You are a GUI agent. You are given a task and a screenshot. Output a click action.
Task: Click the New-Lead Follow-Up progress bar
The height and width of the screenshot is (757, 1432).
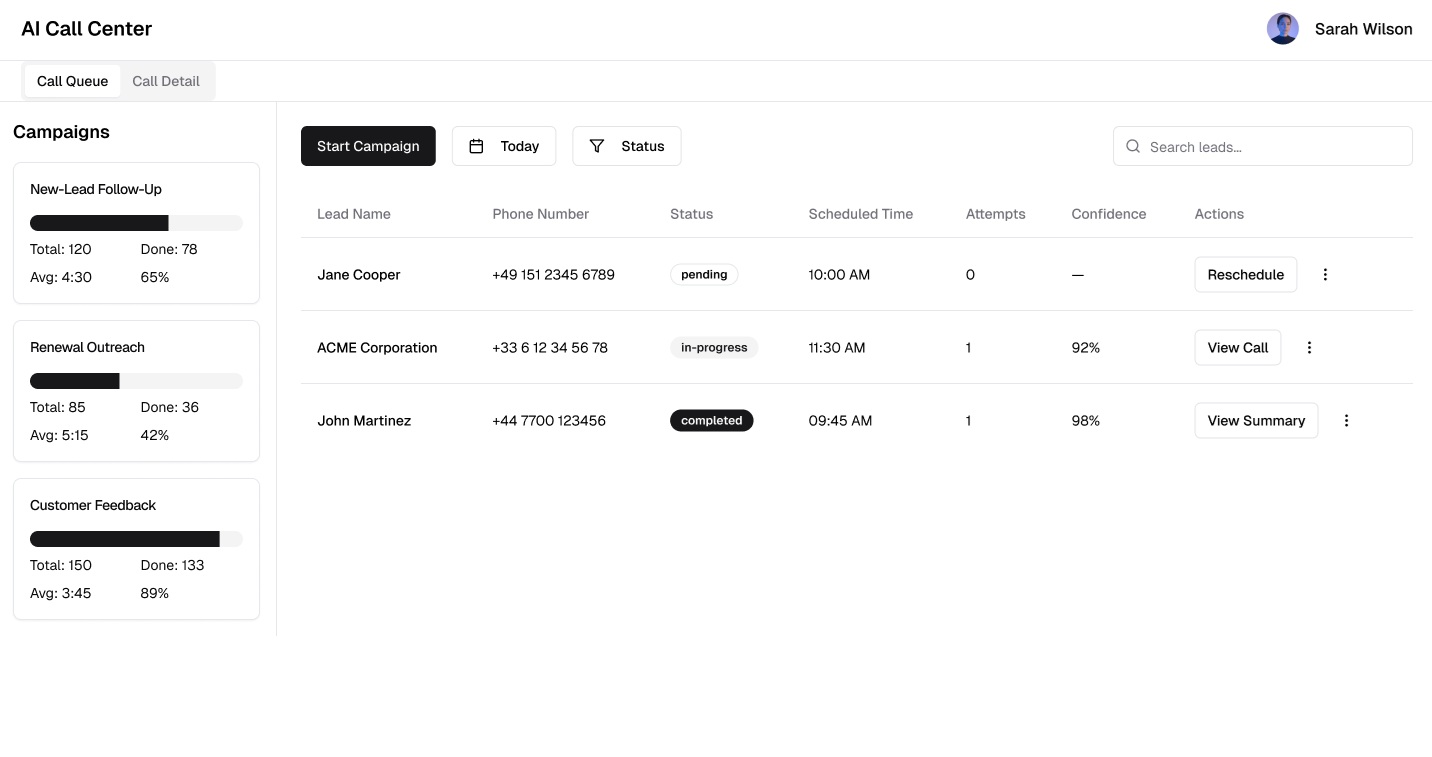(136, 223)
